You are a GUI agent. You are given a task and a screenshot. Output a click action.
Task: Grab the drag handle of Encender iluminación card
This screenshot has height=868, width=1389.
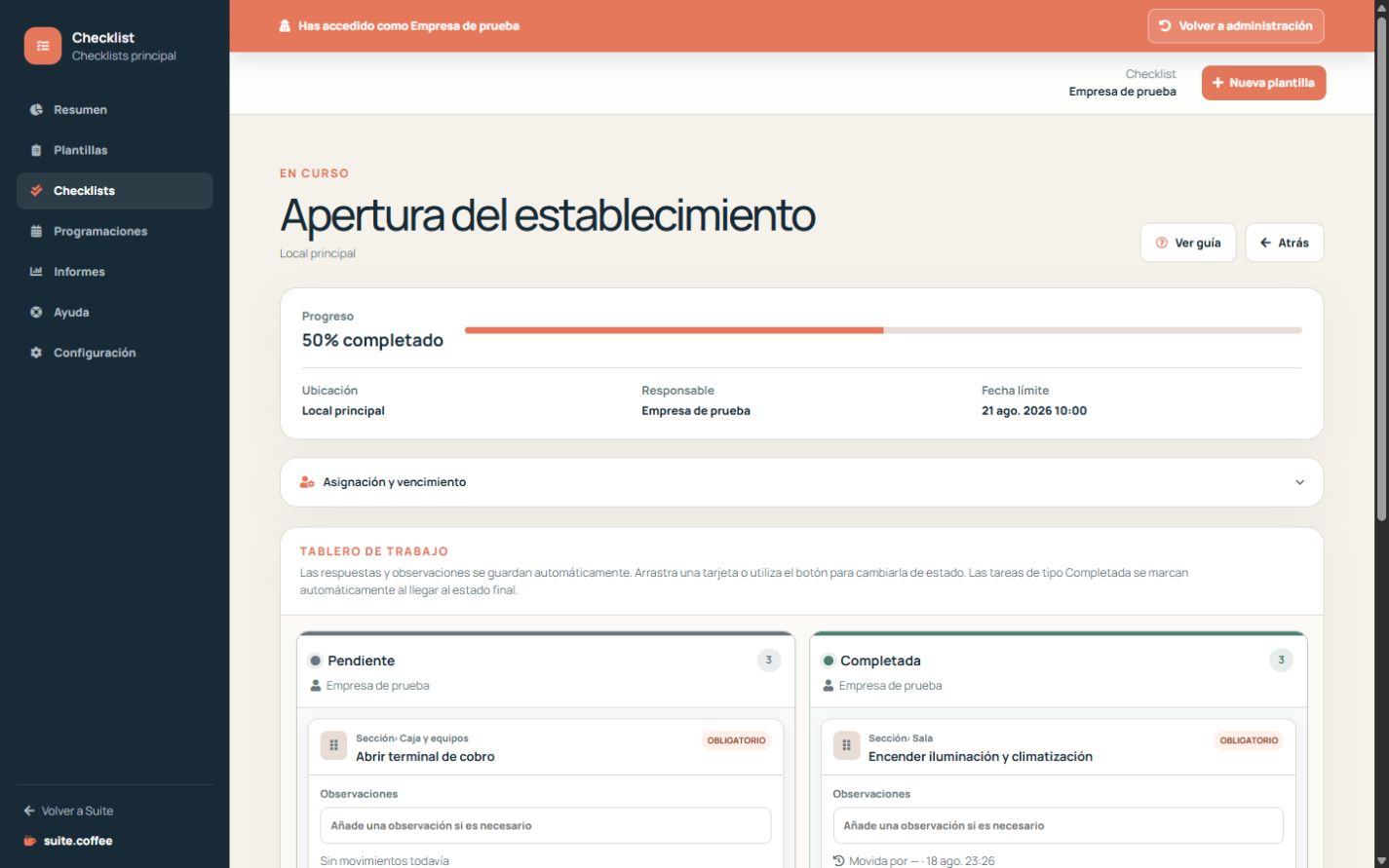tap(846, 746)
